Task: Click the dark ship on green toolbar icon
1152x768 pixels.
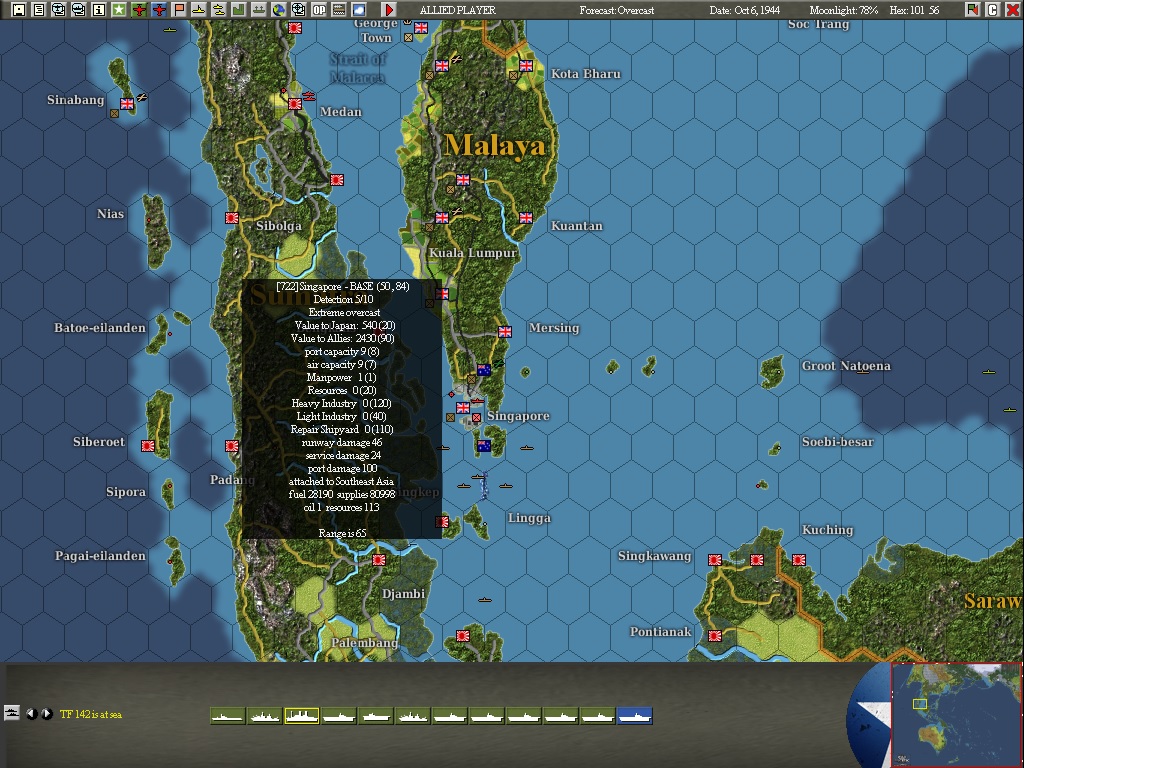Action: point(258,10)
